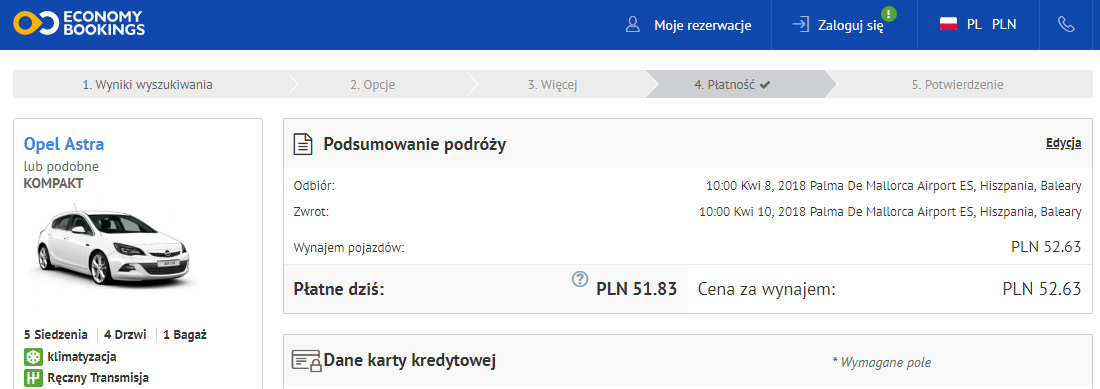Click the question mark help icon near Płatne dziś
The width and height of the screenshot is (1100, 389).
pos(579,279)
